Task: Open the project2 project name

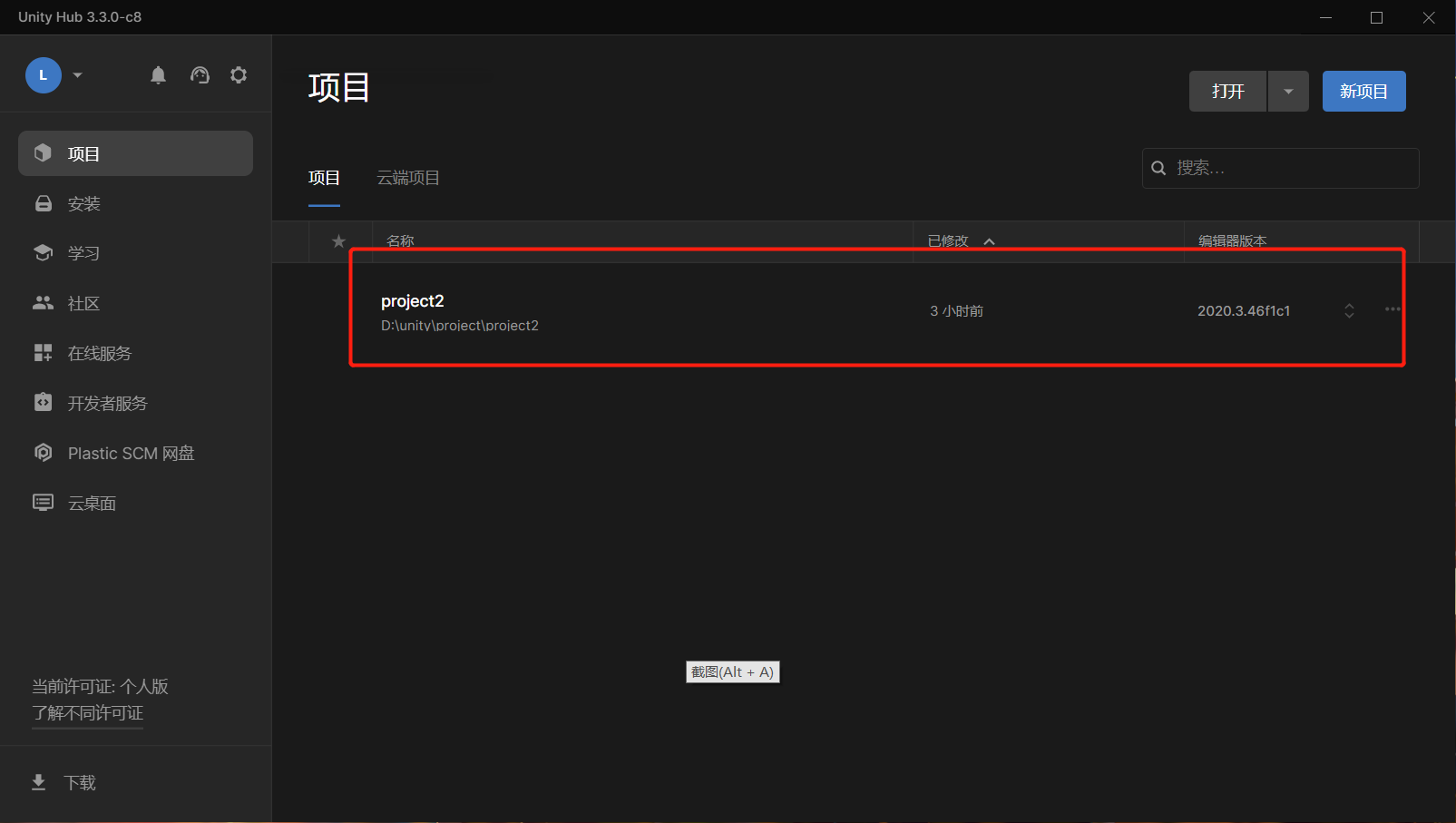Action: point(413,301)
